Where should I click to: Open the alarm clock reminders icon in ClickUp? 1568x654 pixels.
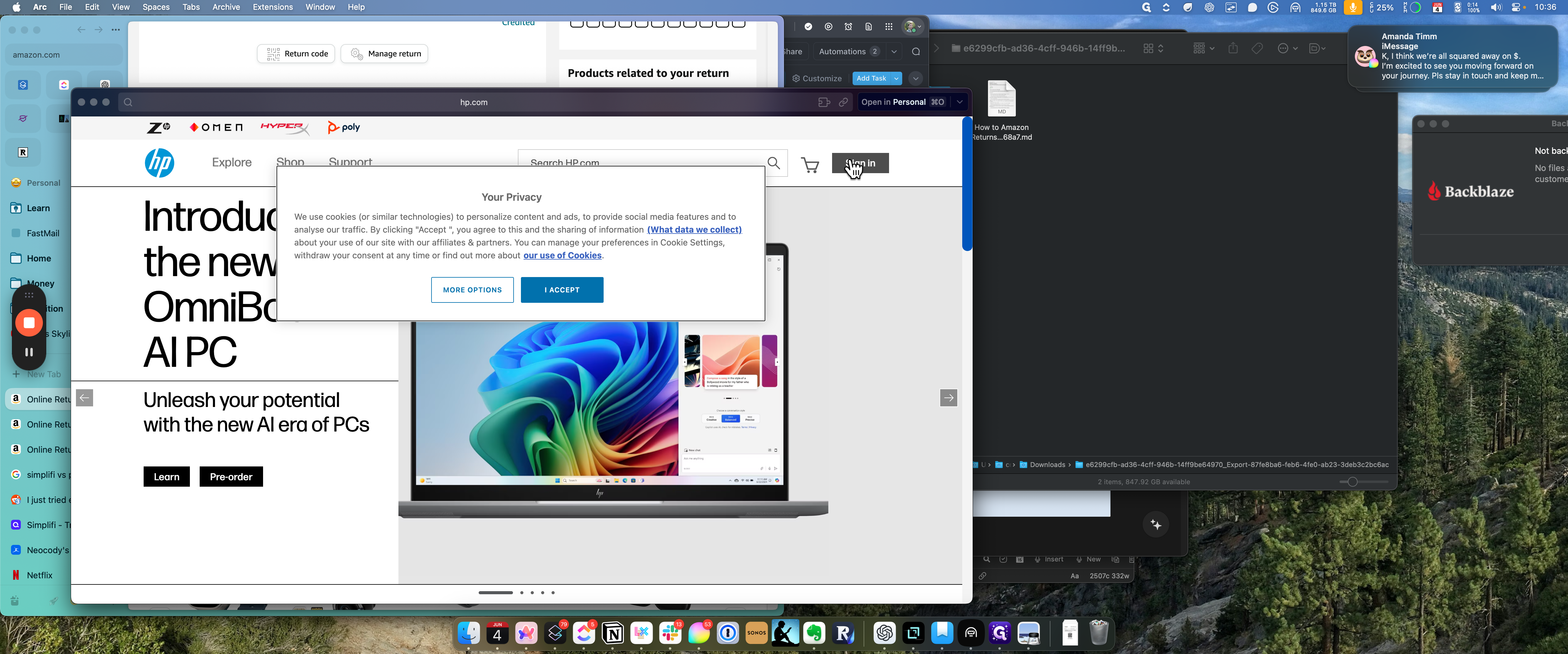click(x=849, y=27)
